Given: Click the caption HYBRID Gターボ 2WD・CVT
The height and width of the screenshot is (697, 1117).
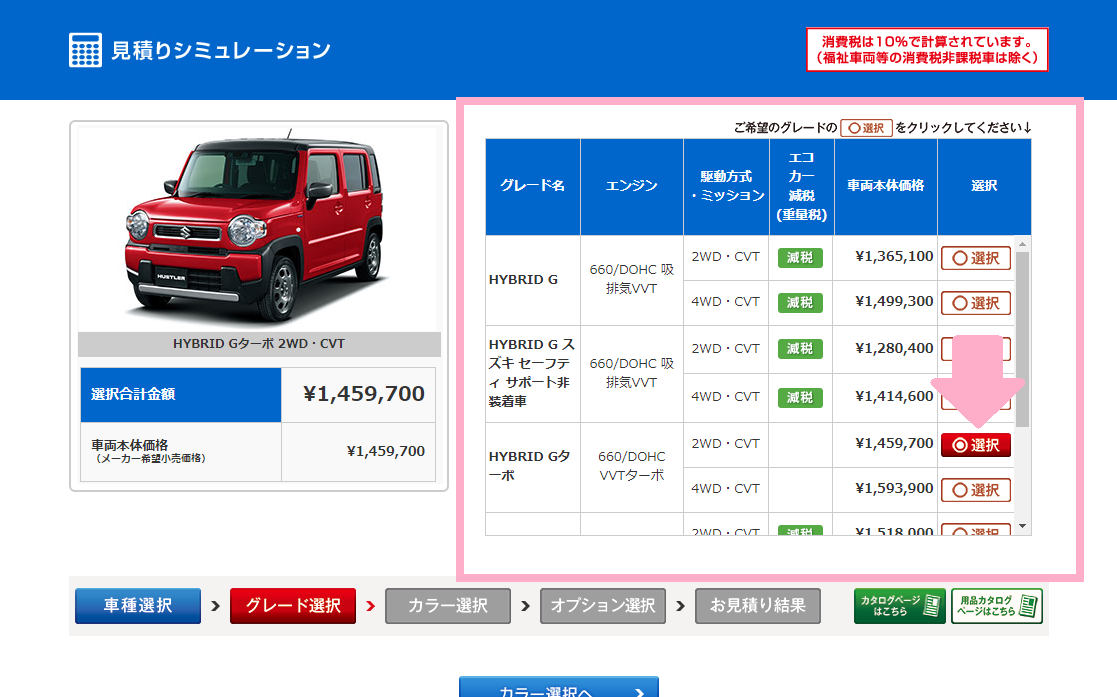Looking at the screenshot, I should (259, 344).
